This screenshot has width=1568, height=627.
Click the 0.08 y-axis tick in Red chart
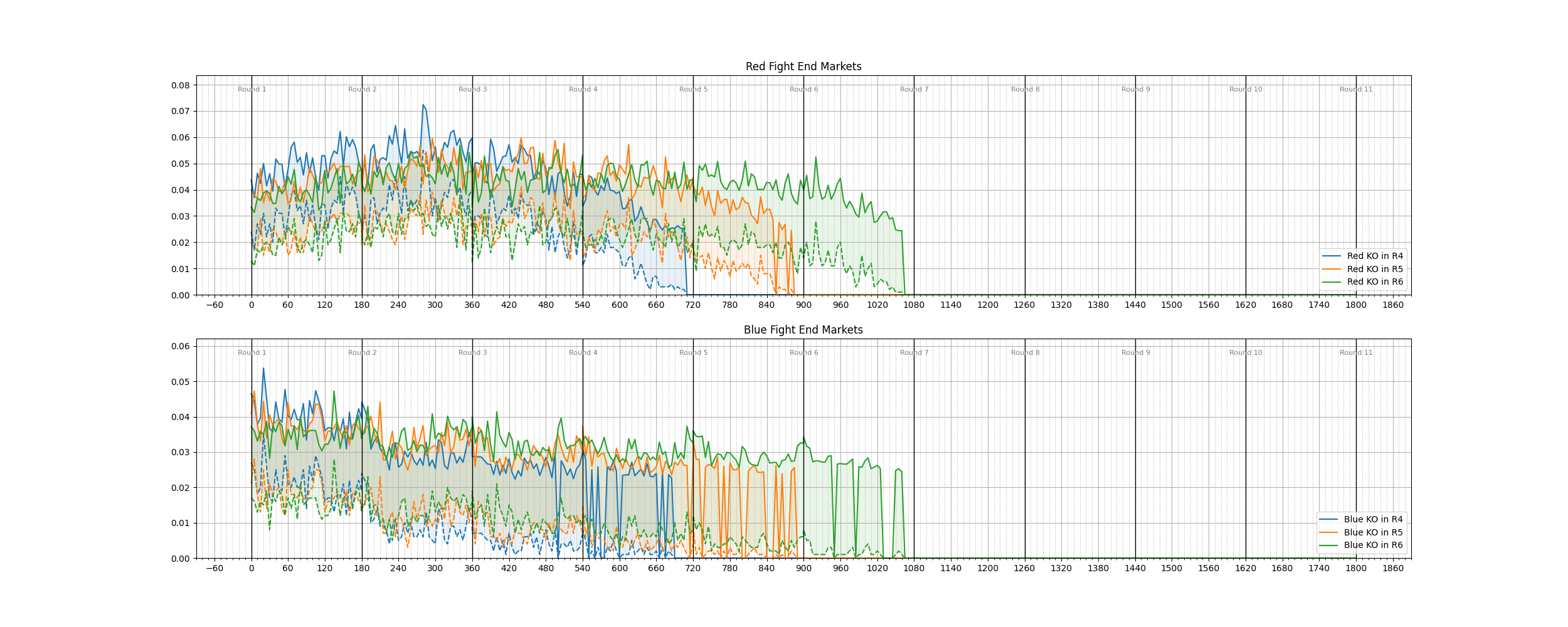[x=181, y=85]
